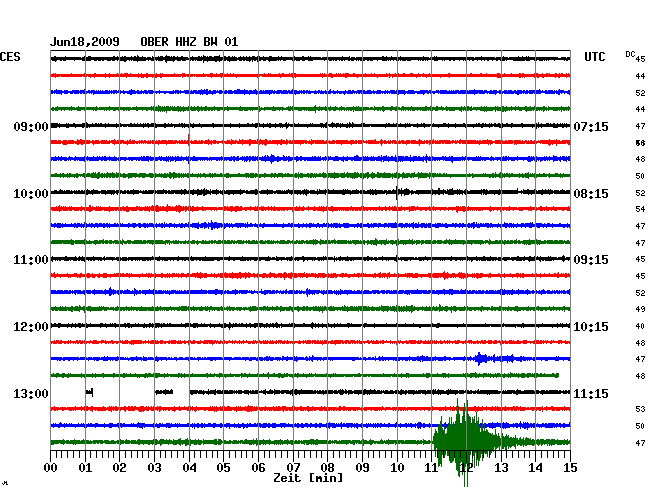Click the 11:15 UTC time label
650x494 pixels.
(591, 393)
